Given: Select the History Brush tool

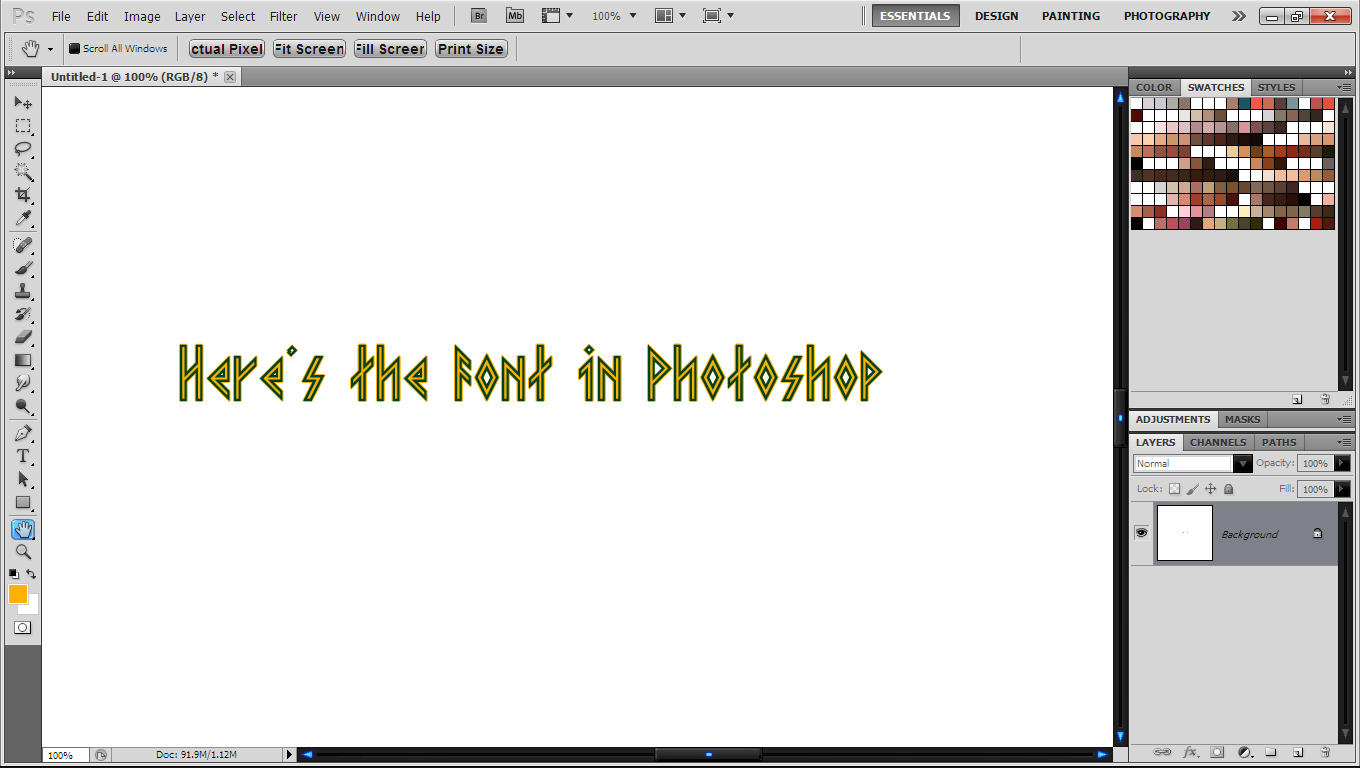Looking at the screenshot, I should pos(22,314).
